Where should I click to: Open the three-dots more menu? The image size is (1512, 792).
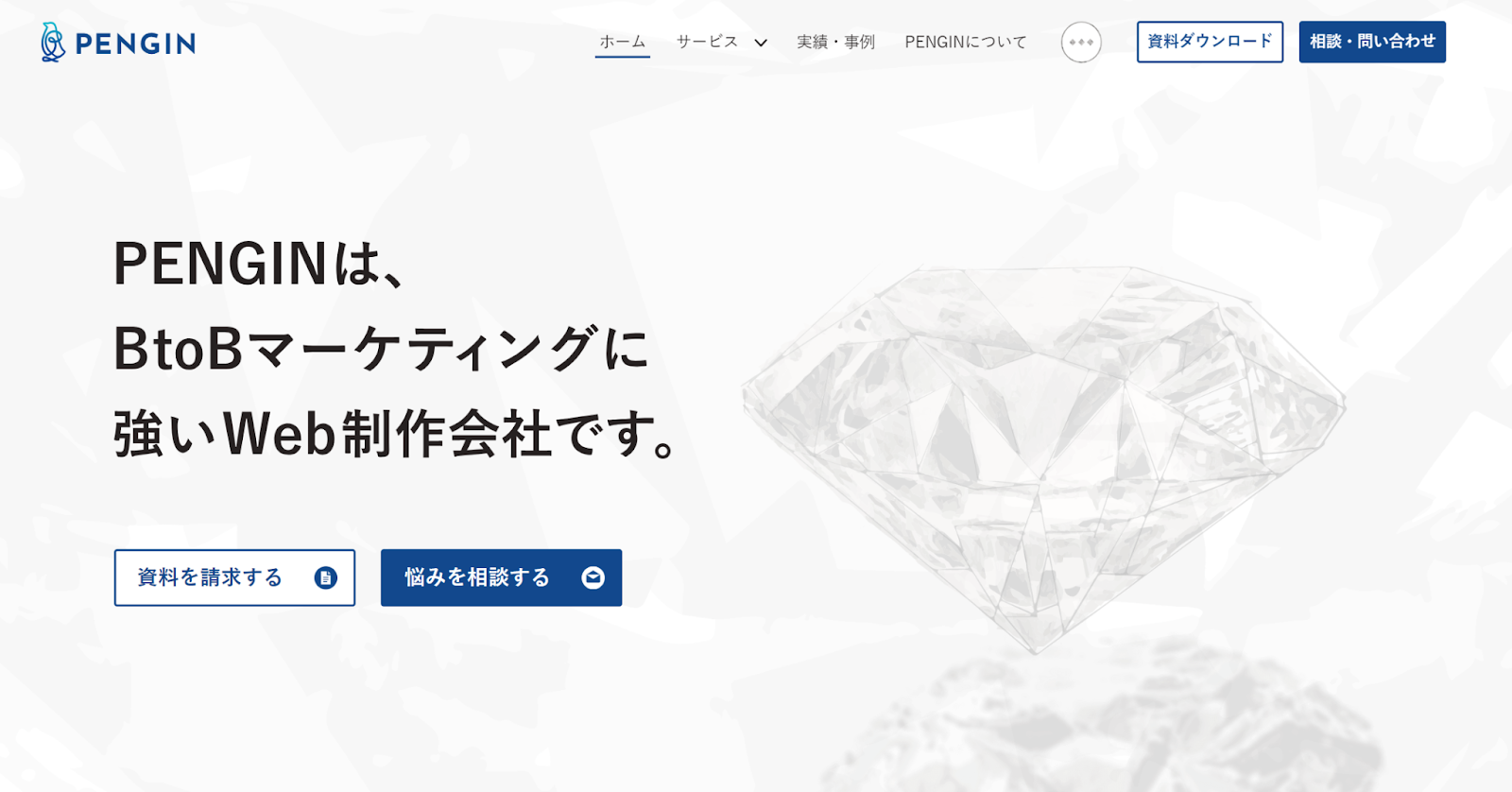(x=1081, y=43)
